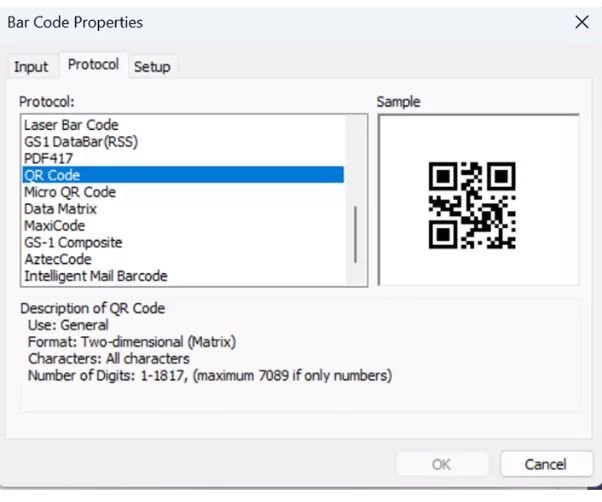The image size is (602, 502).
Task: Pick PDF417 from the protocol list
Action: coord(48,158)
